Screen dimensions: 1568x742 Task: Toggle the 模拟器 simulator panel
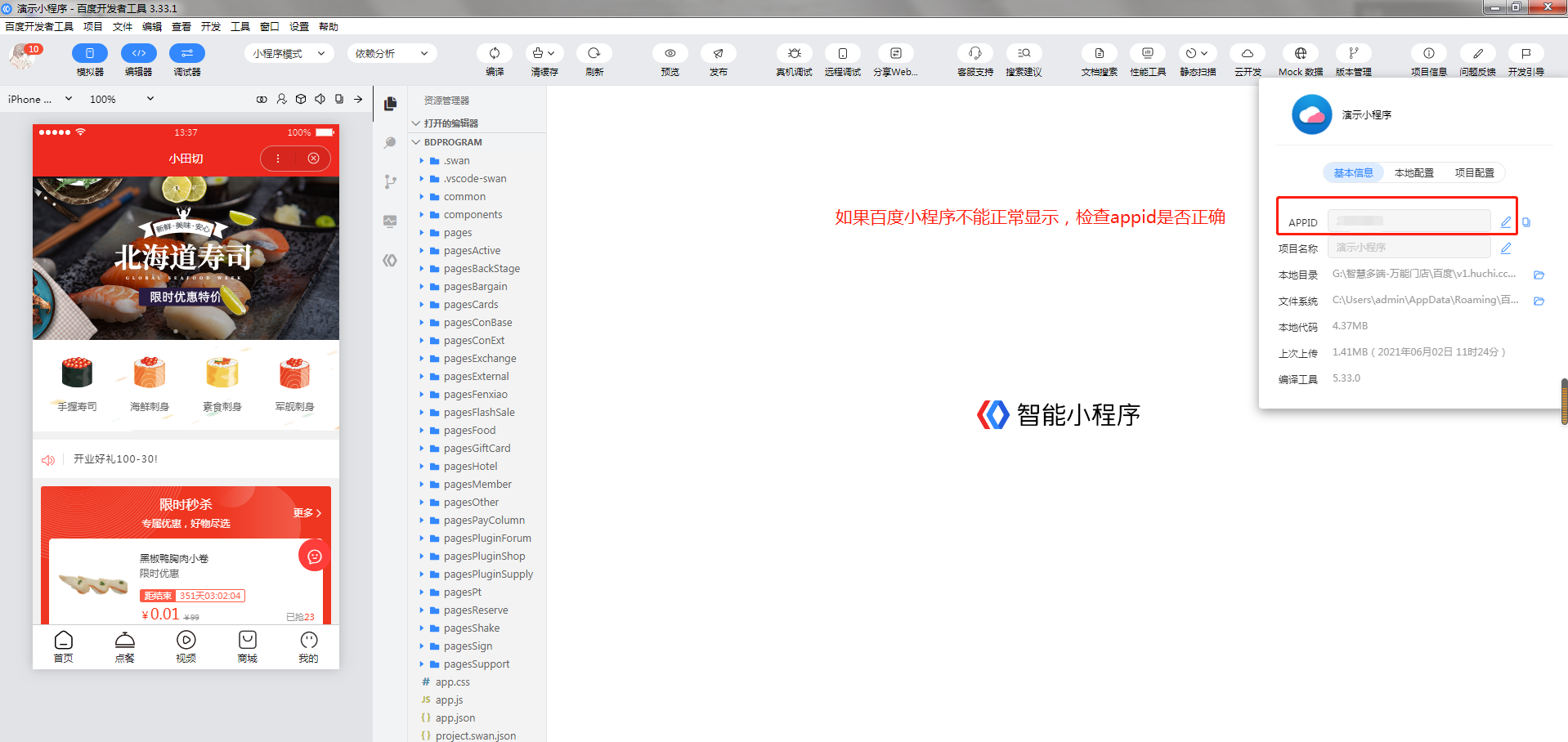[x=90, y=53]
